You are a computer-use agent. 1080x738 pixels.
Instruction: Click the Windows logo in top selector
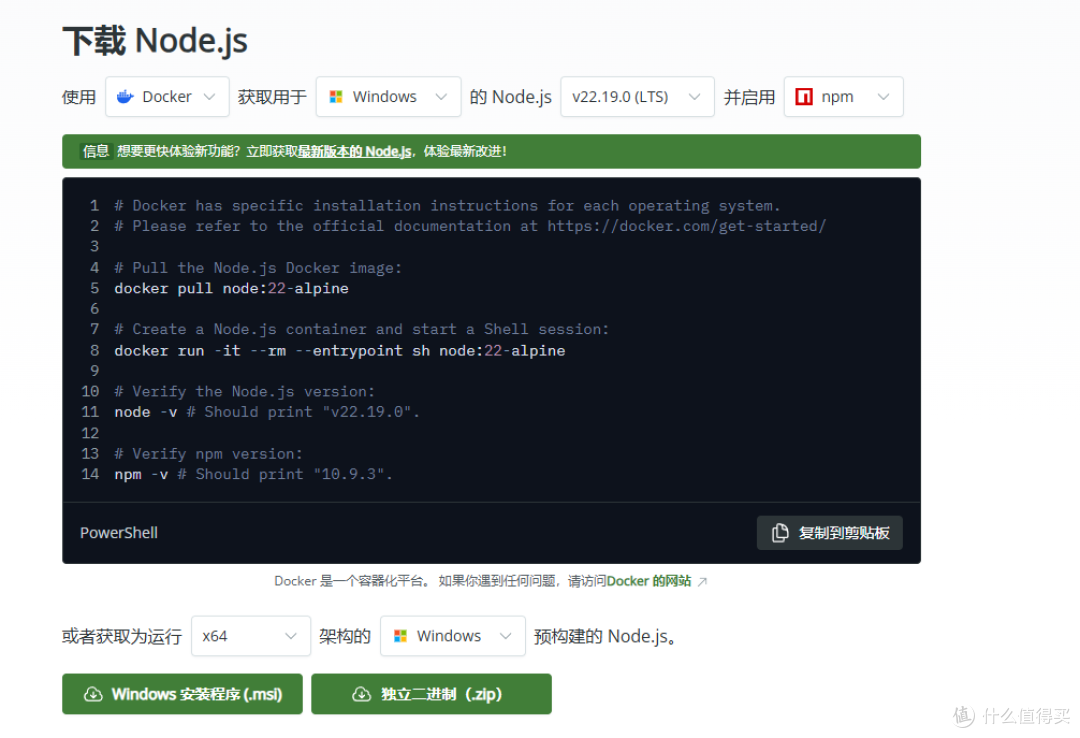[336, 96]
